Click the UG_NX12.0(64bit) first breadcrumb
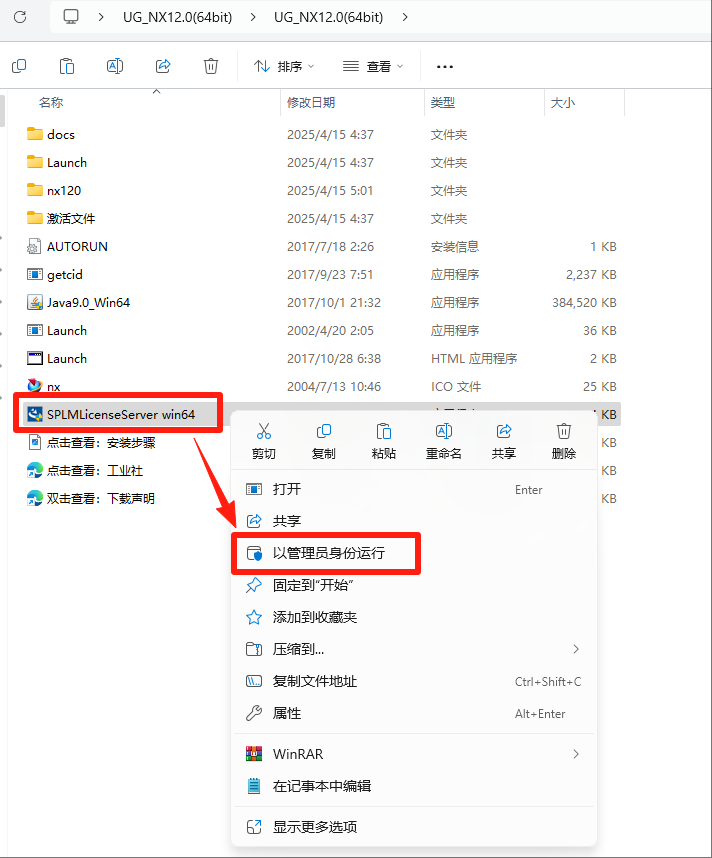712x858 pixels. pos(177,17)
